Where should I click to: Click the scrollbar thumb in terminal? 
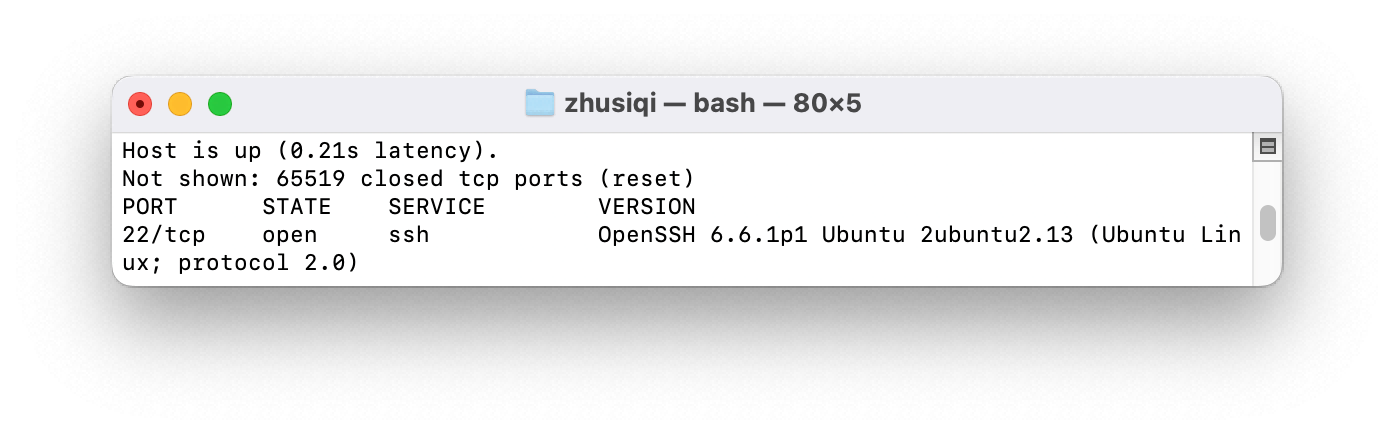coord(1267,223)
